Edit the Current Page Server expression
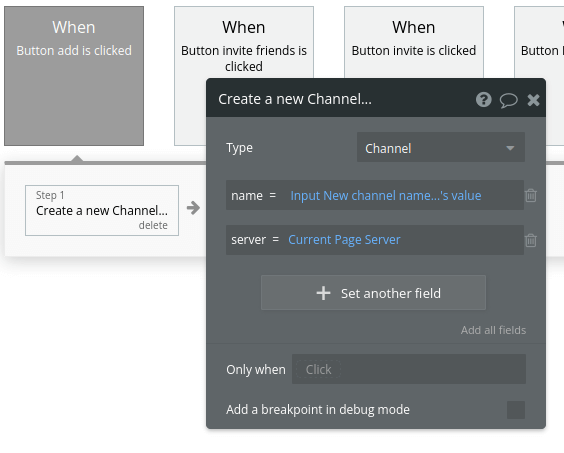Image resolution: width=564 pixels, height=453 pixels. pyautogui.click(x=344, y=240)
